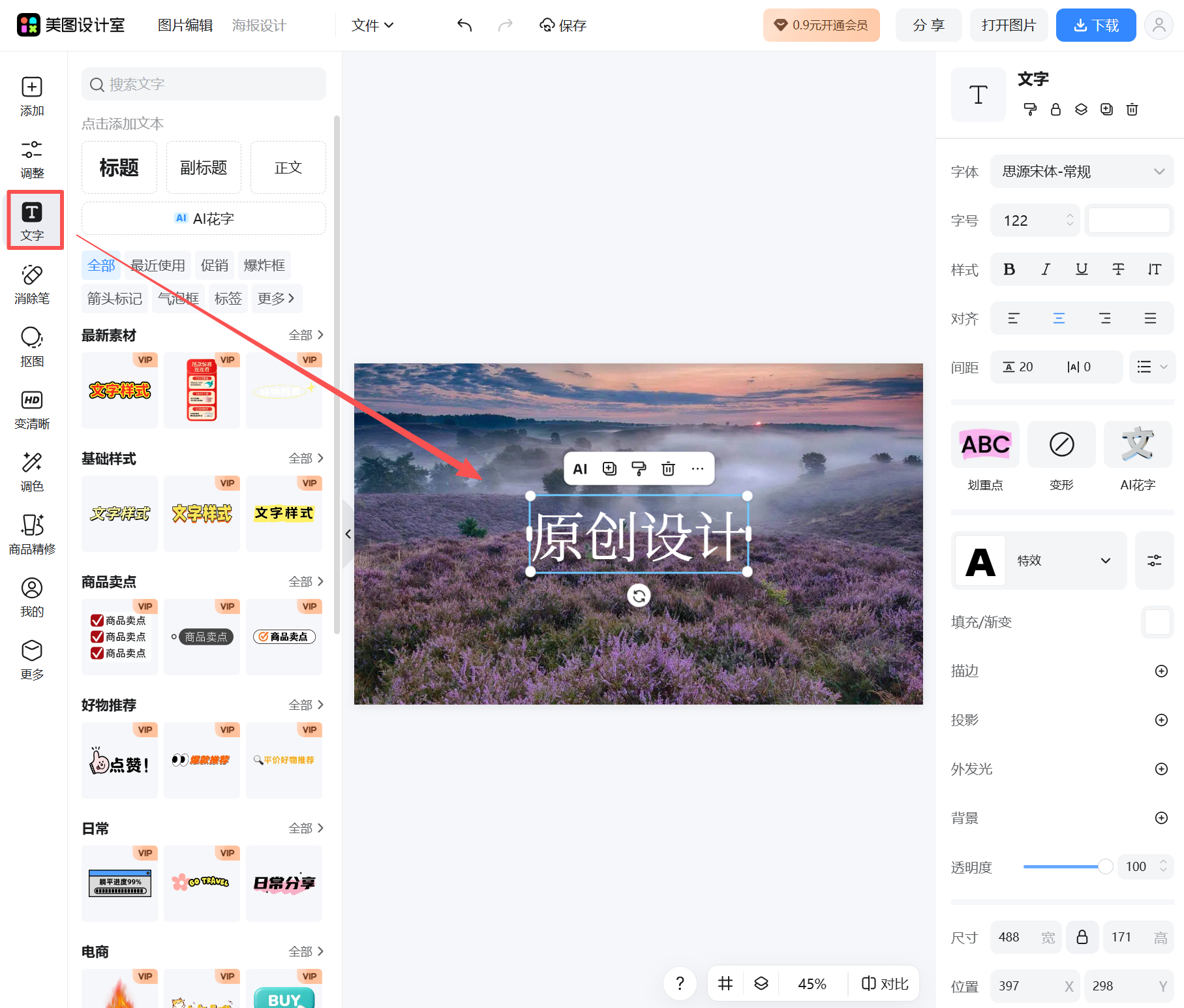Click the 0.9元开通会员 membership button
Image resolution: width=1184 pixels, height=1008 pixels.
pos(821,25)
